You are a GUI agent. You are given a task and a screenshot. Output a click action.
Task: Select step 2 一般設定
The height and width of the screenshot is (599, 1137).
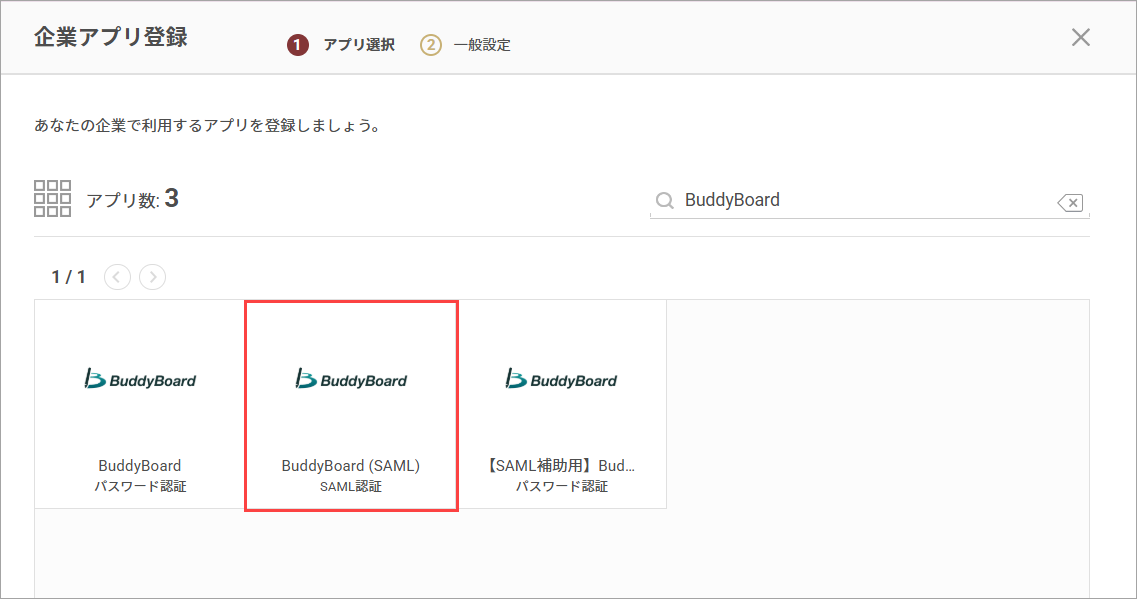tap(466, 45)
